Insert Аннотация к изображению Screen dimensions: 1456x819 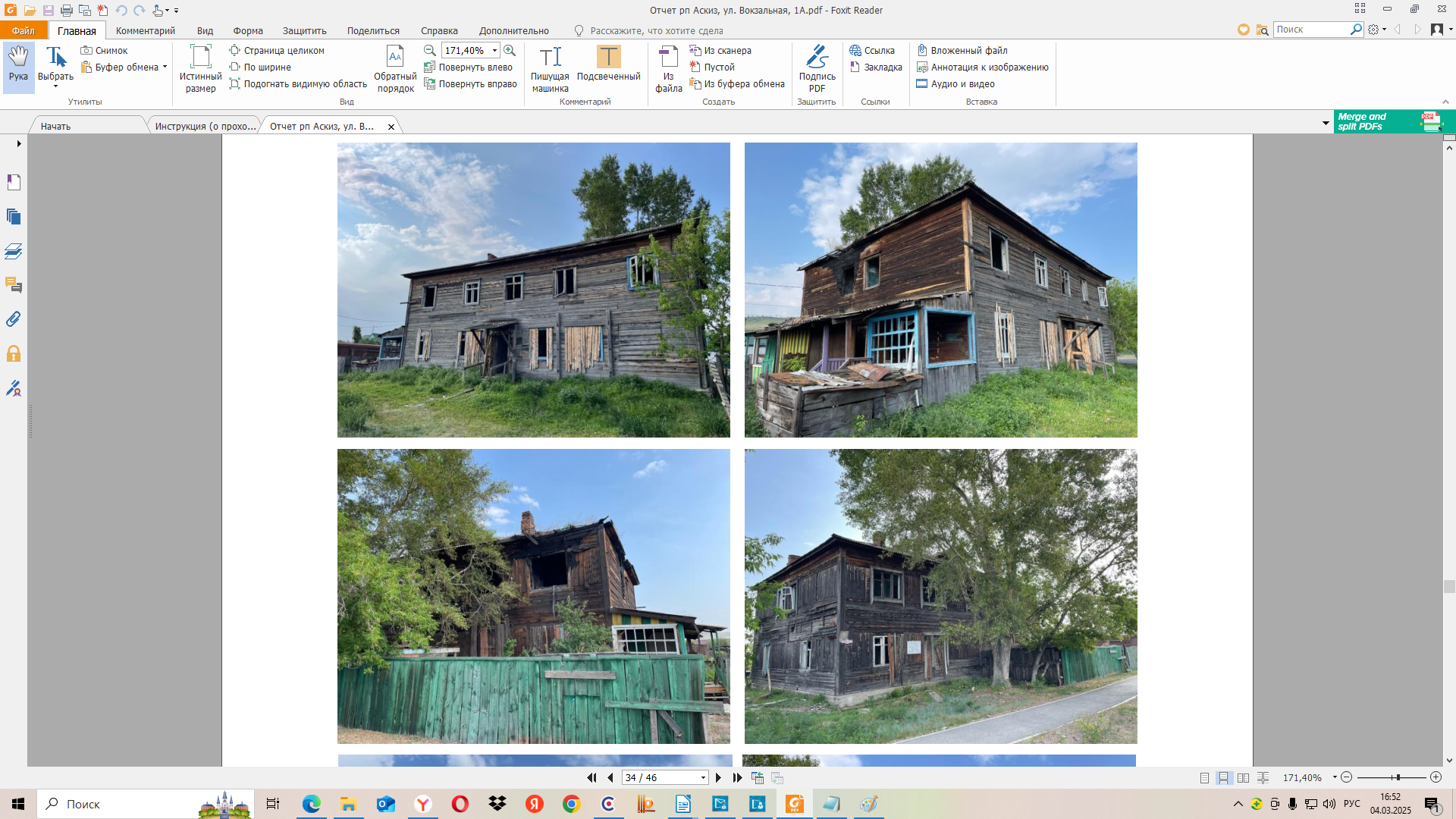click(983, 67)
